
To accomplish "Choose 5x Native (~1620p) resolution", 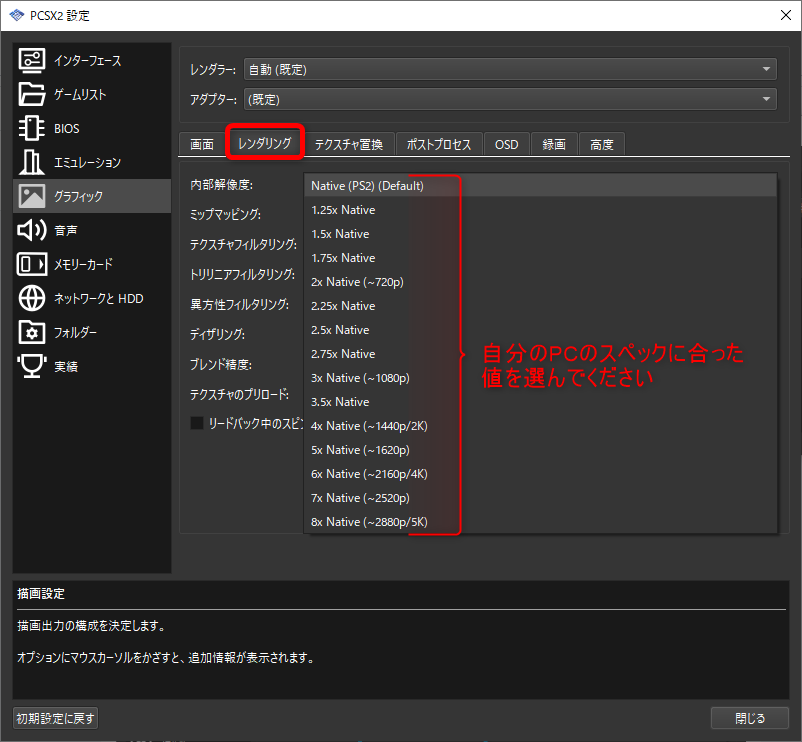I will click(x=541, y=450).
